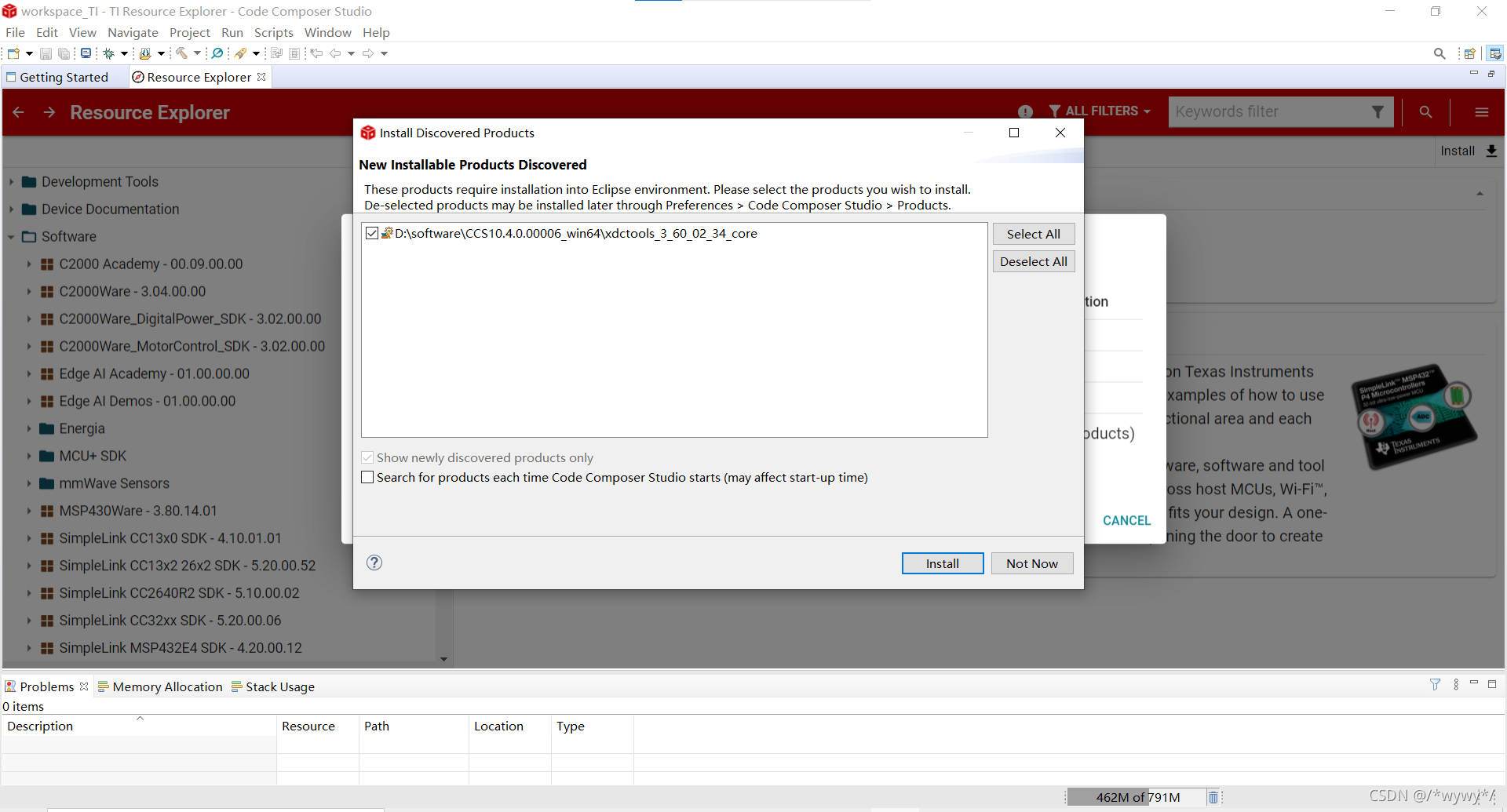Minimize the Problems view panel
Image resolution: width=1507 pixels, height=812 pixels.
click(x=1474, y=683)
